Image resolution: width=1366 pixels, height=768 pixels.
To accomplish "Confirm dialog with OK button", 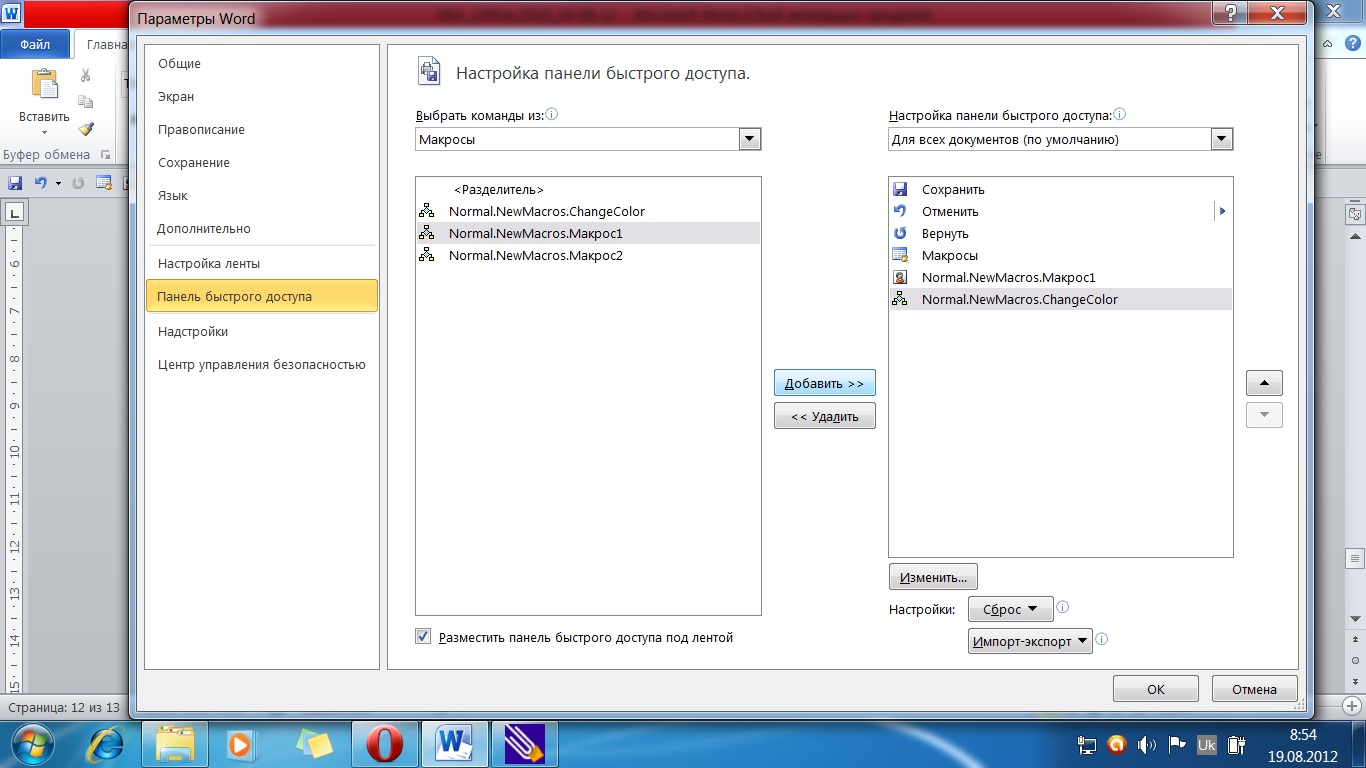I will tap(1156, 689).
